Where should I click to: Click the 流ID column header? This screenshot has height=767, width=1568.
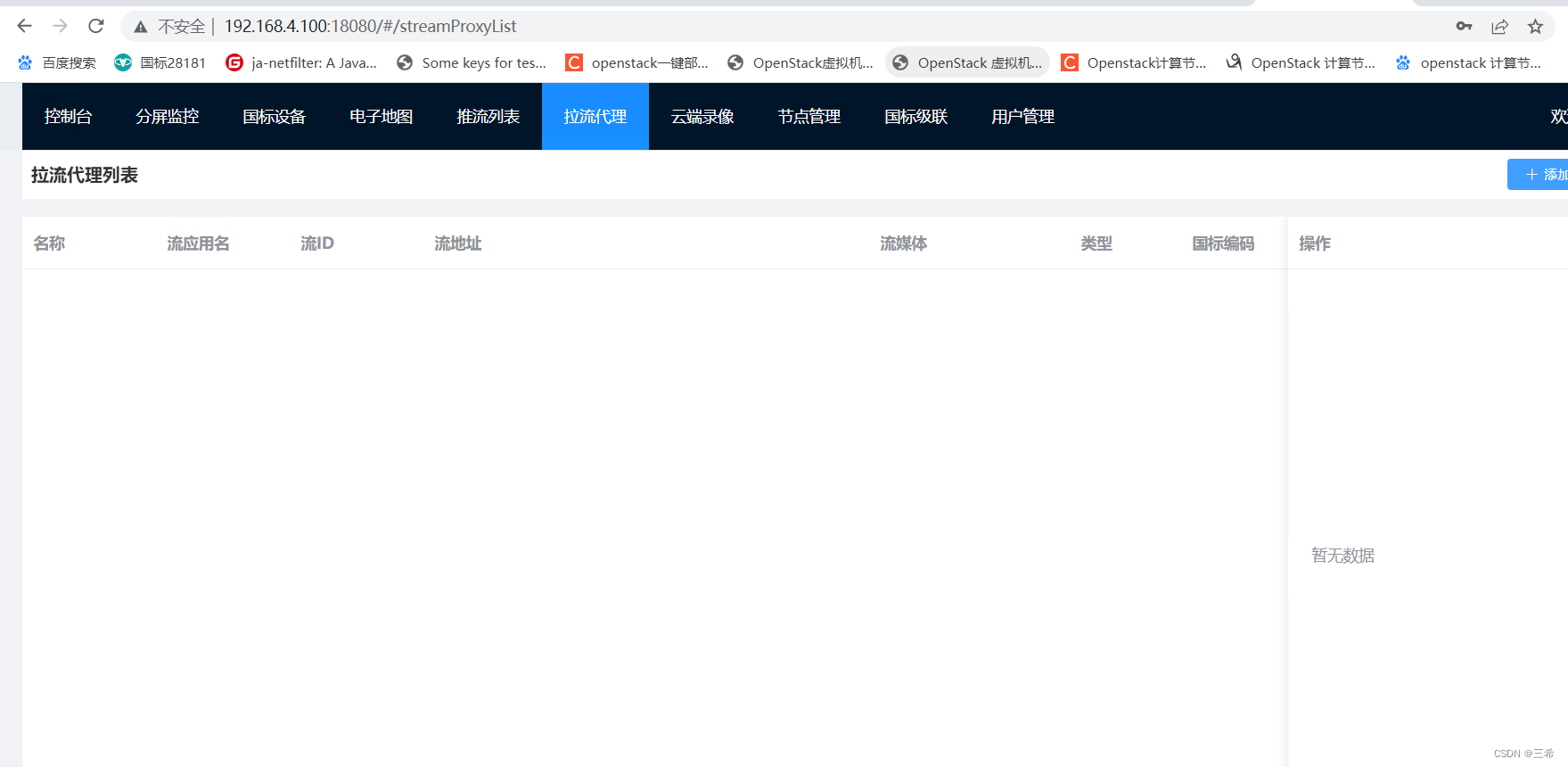point(317,243)
